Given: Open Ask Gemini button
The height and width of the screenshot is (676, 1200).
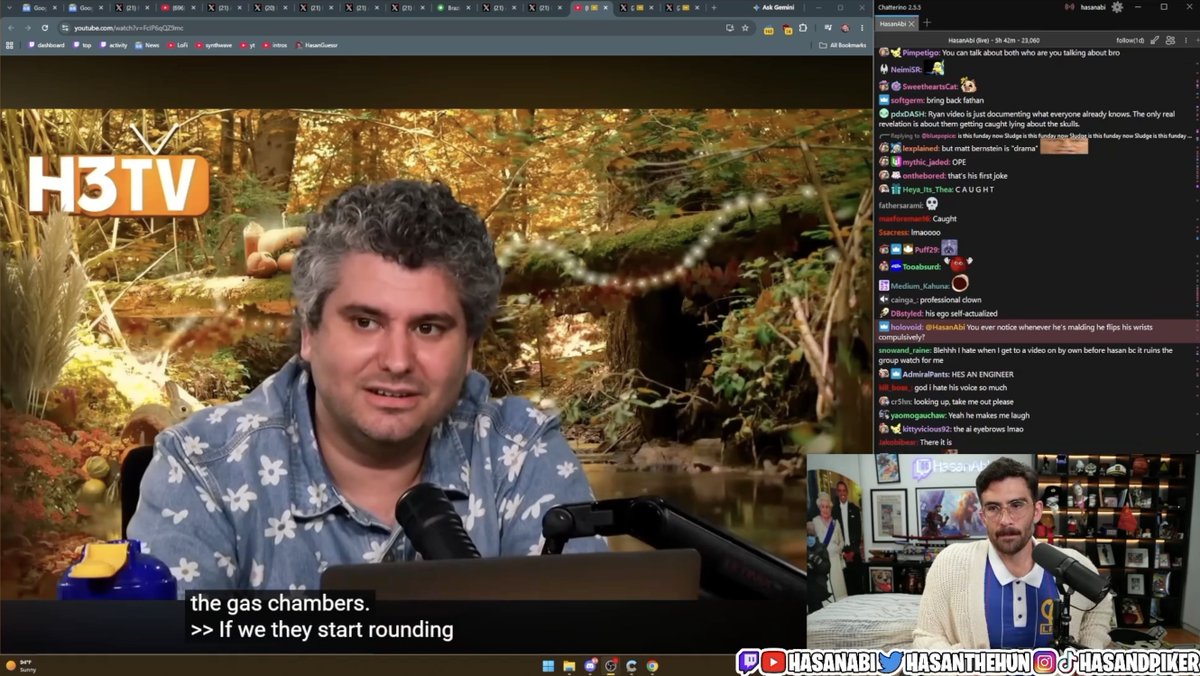Looking at the screenshot, I should pyautogui.click(x=776, y=7).
